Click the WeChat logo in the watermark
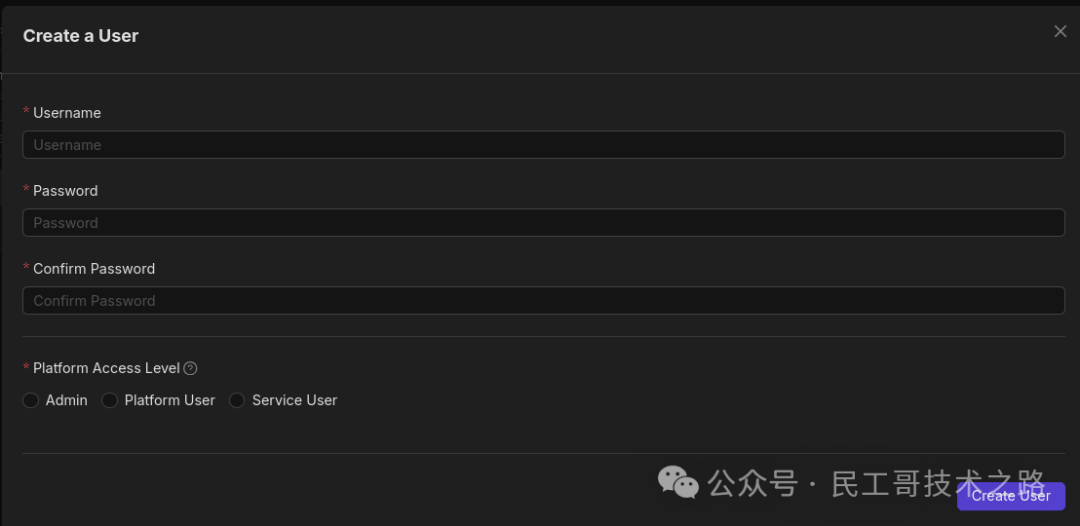1080x526 pixels. point(678,483)
